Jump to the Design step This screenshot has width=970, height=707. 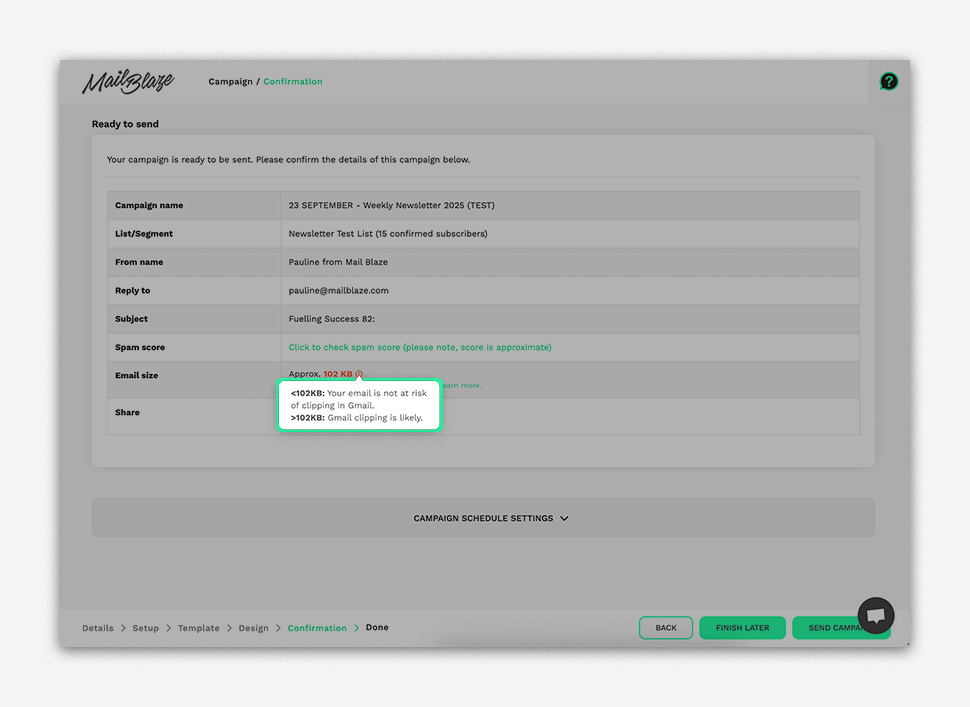(x=253, y=628)
